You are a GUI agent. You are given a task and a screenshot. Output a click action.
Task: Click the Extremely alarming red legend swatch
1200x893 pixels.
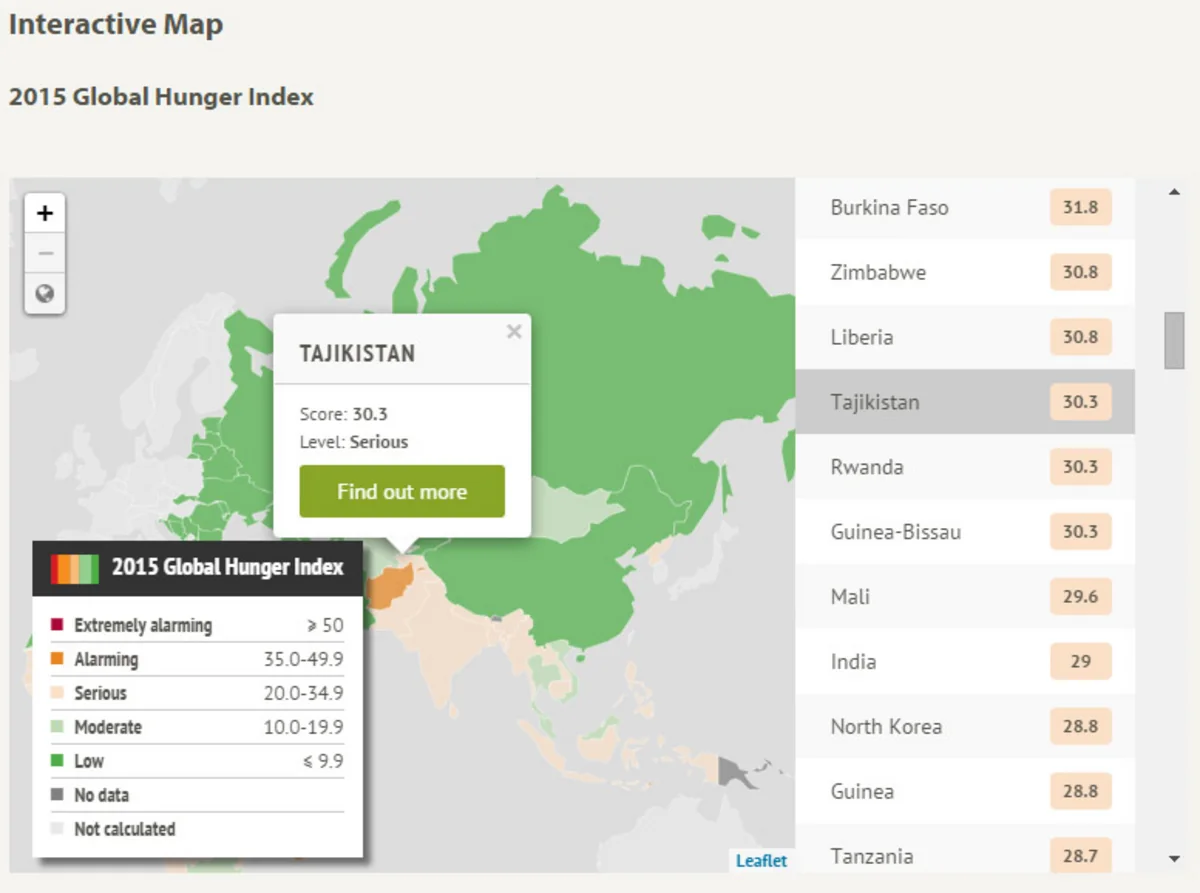(57, 626)
